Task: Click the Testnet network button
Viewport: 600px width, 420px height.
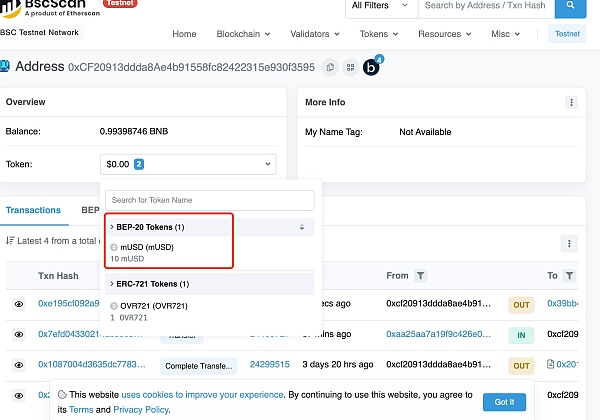Action: [567, 34]
